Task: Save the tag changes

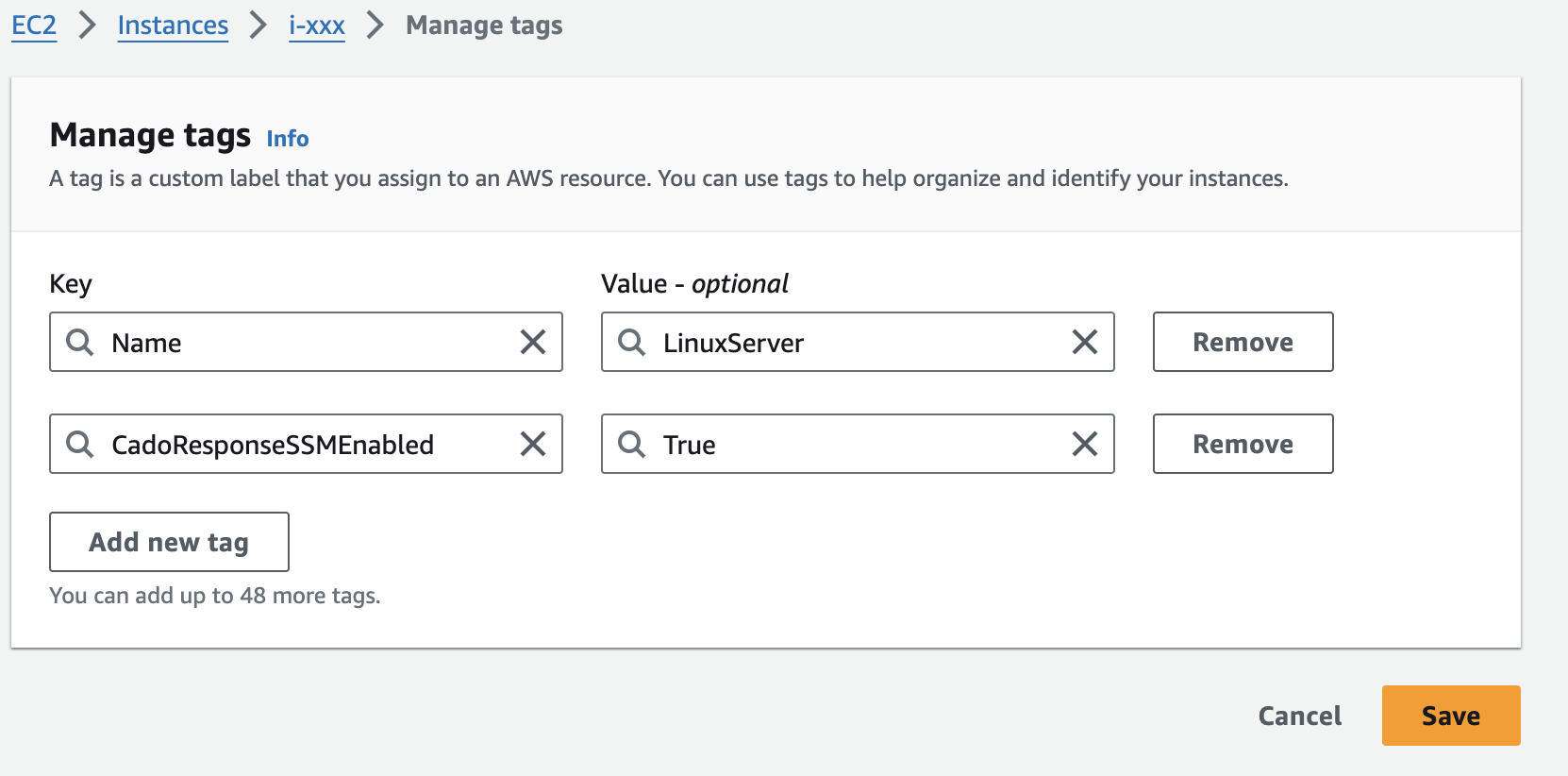Action: (1451, 716)
